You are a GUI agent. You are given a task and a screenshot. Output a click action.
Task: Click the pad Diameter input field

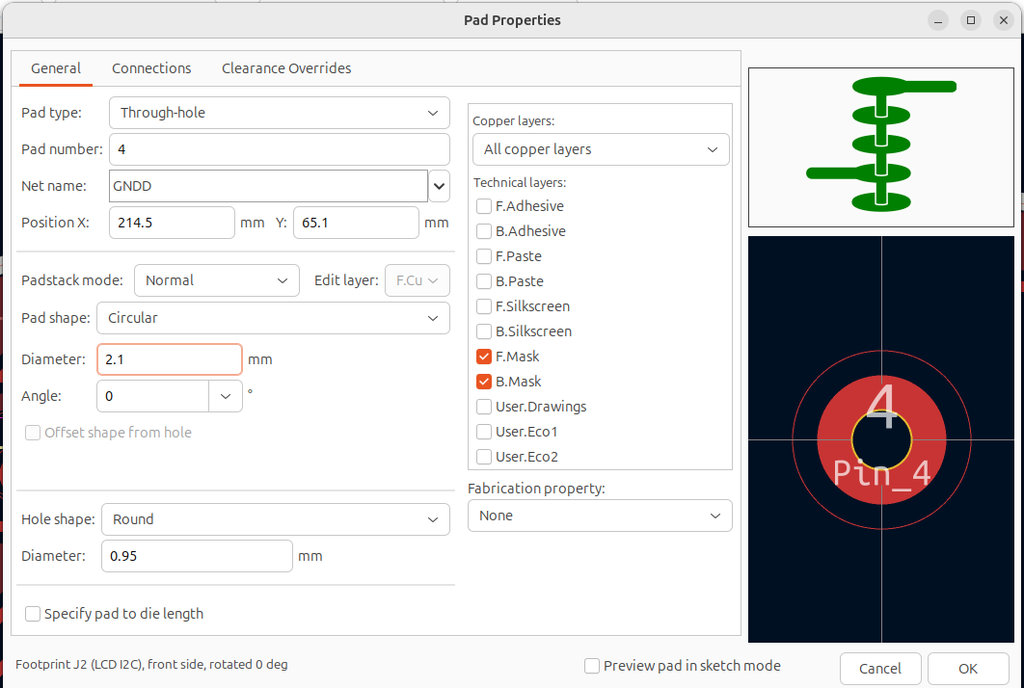click(169, 359)
